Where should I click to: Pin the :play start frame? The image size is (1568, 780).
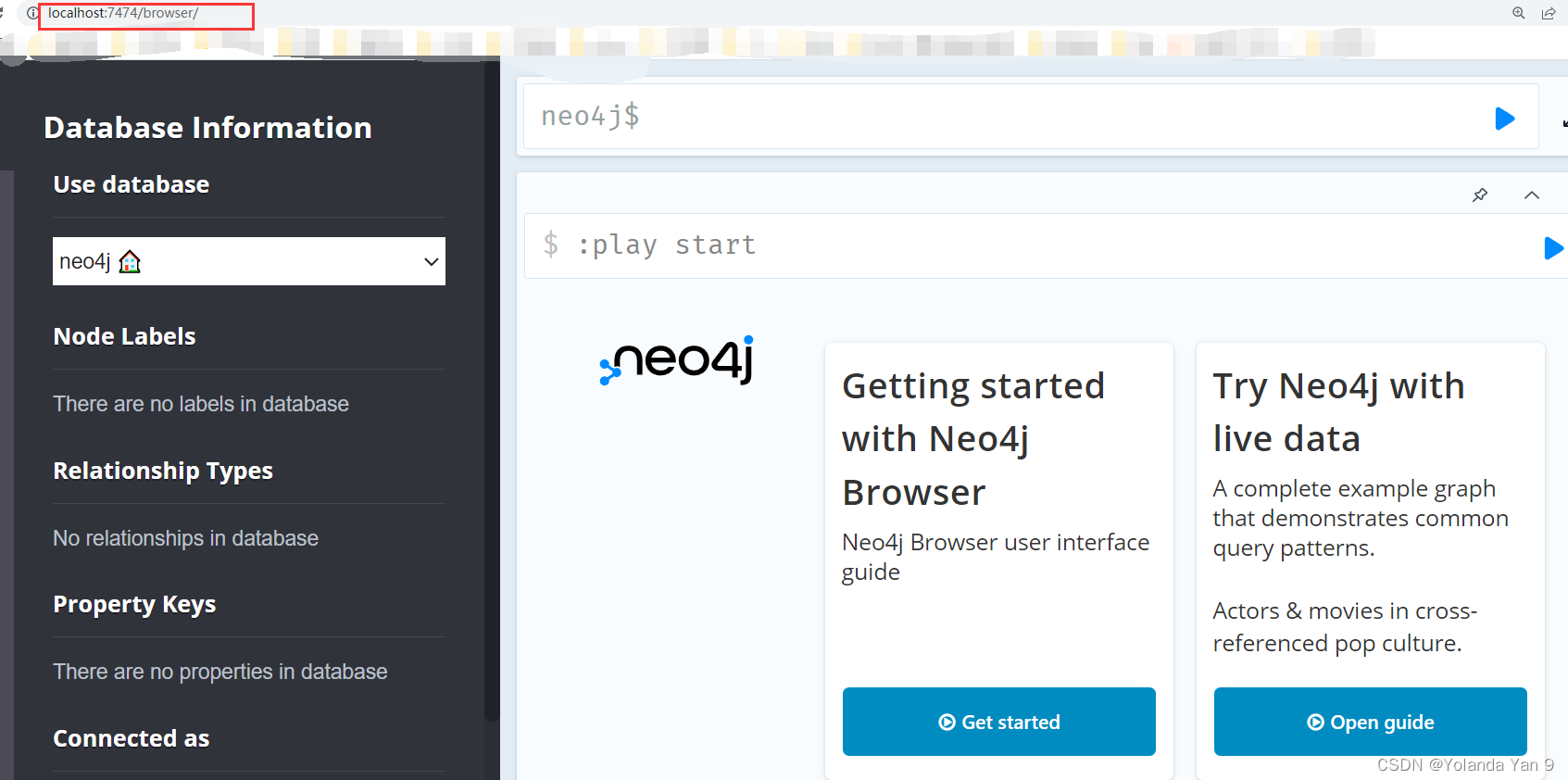(1480, 195)
